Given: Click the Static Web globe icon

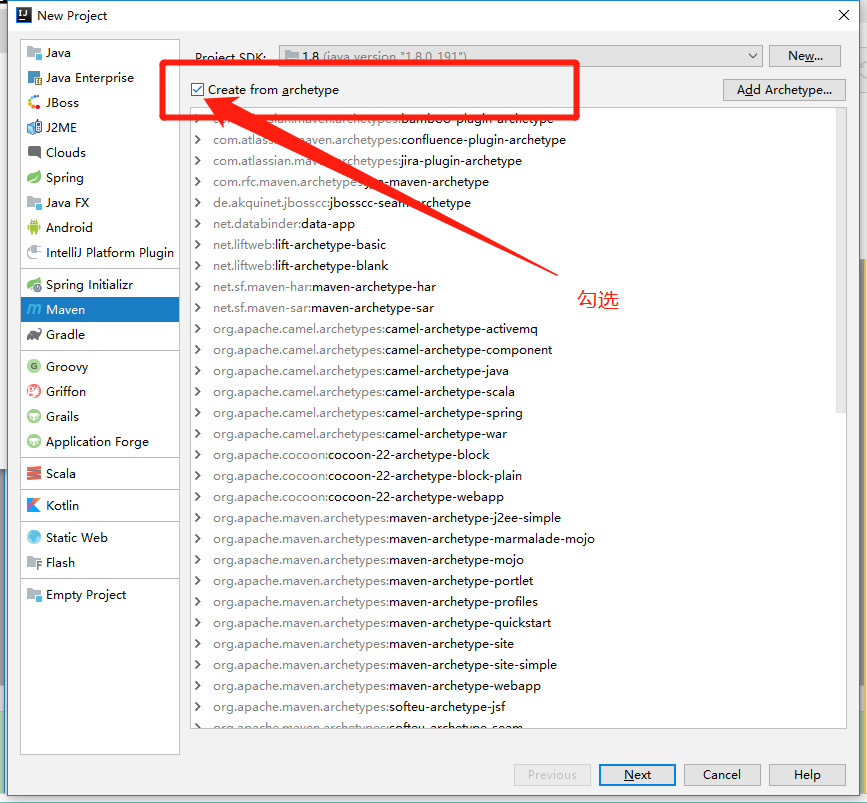Looking at the screenshot, I should click(x=34, y=538).
